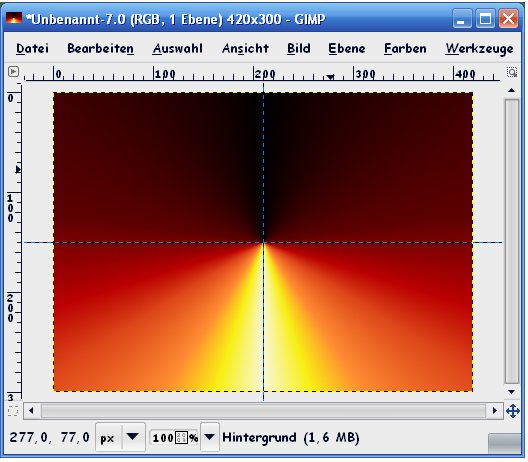Open the Ebene menu

click(x=347, y=48)
